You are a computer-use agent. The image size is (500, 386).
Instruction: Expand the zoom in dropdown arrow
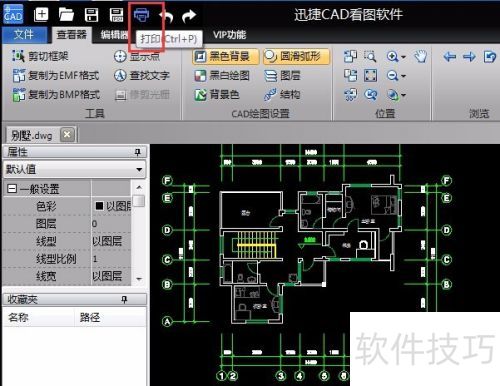pyautogui.click(x=403, y=57)
